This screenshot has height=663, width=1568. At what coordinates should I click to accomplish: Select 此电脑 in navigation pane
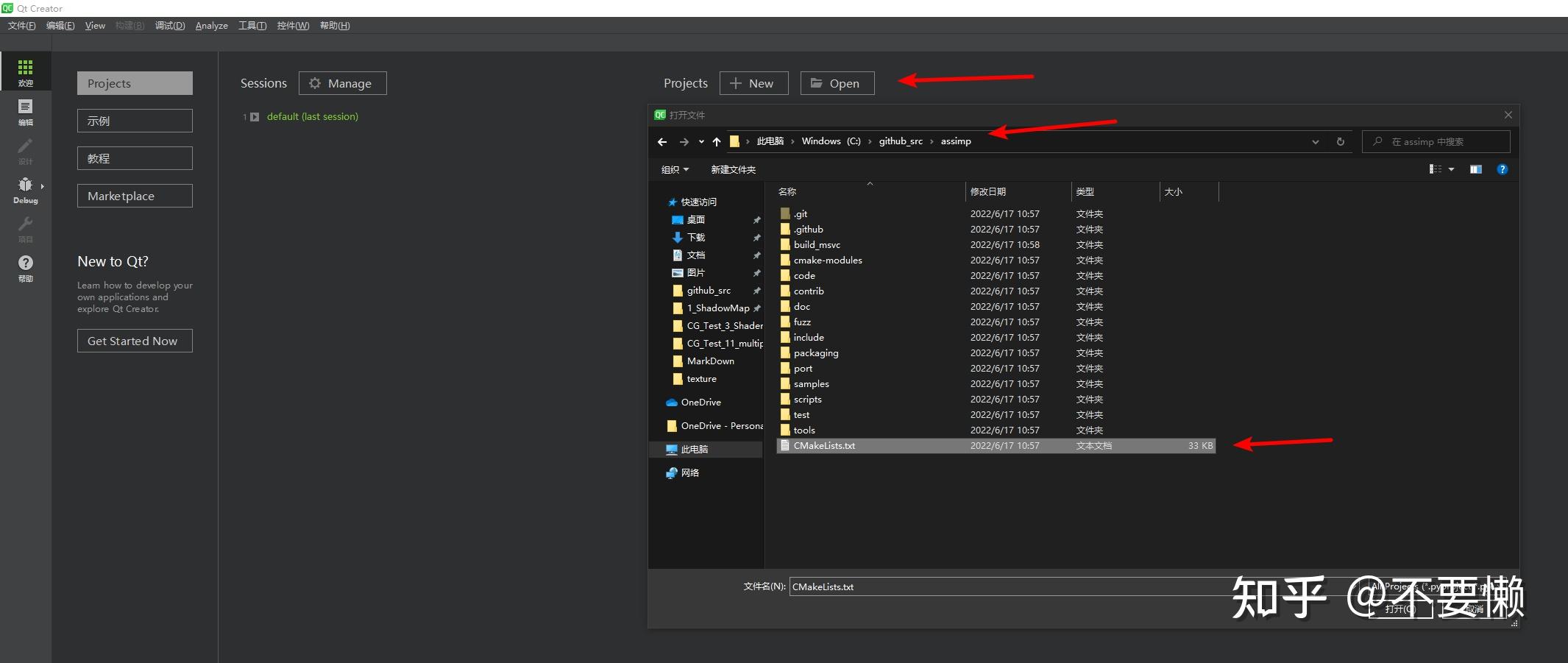coord(694,449)
